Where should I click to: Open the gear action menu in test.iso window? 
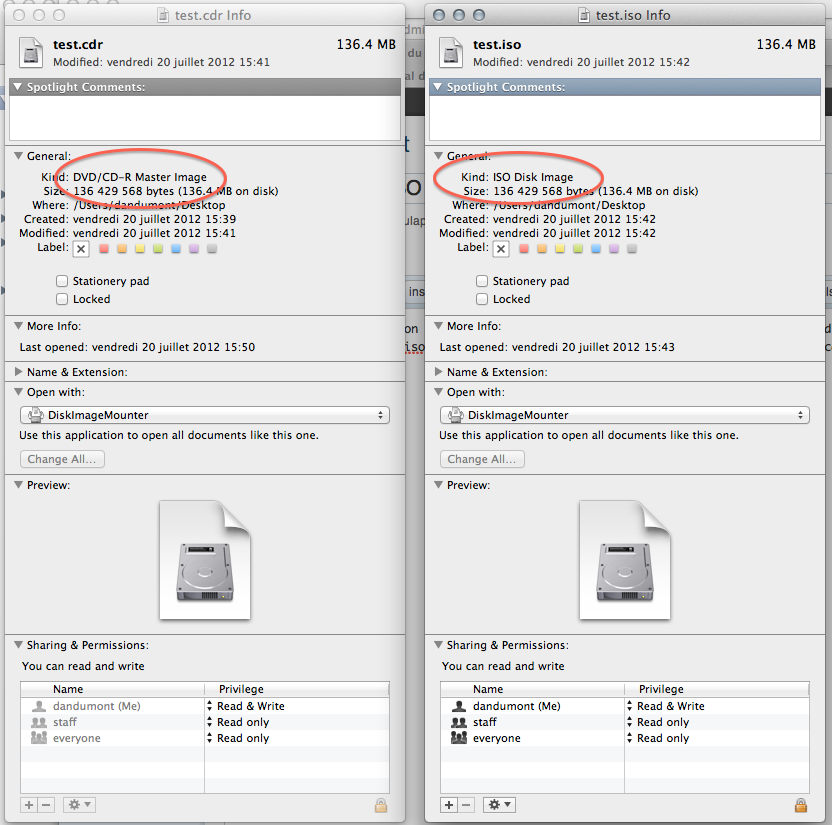tap(498, 805)
